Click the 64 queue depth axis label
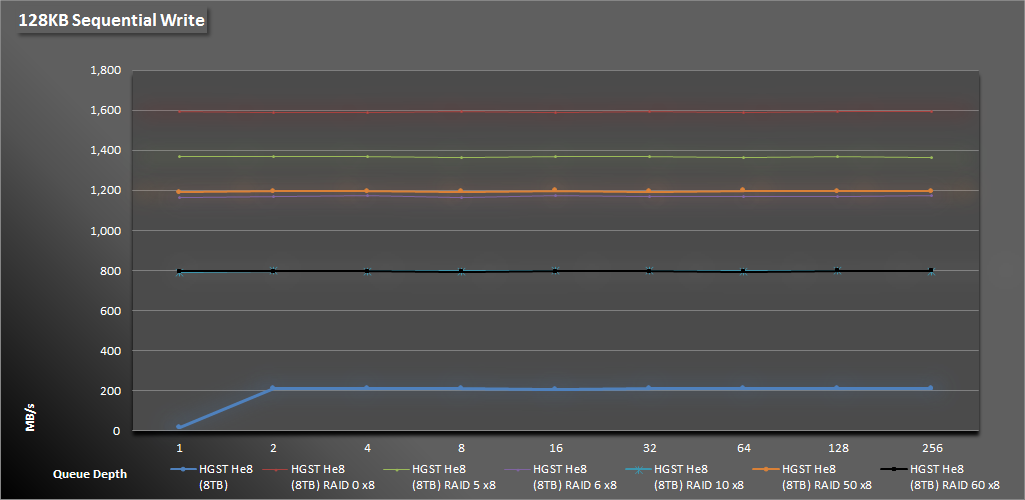1025x500 pixels. [x=743, y=448]
